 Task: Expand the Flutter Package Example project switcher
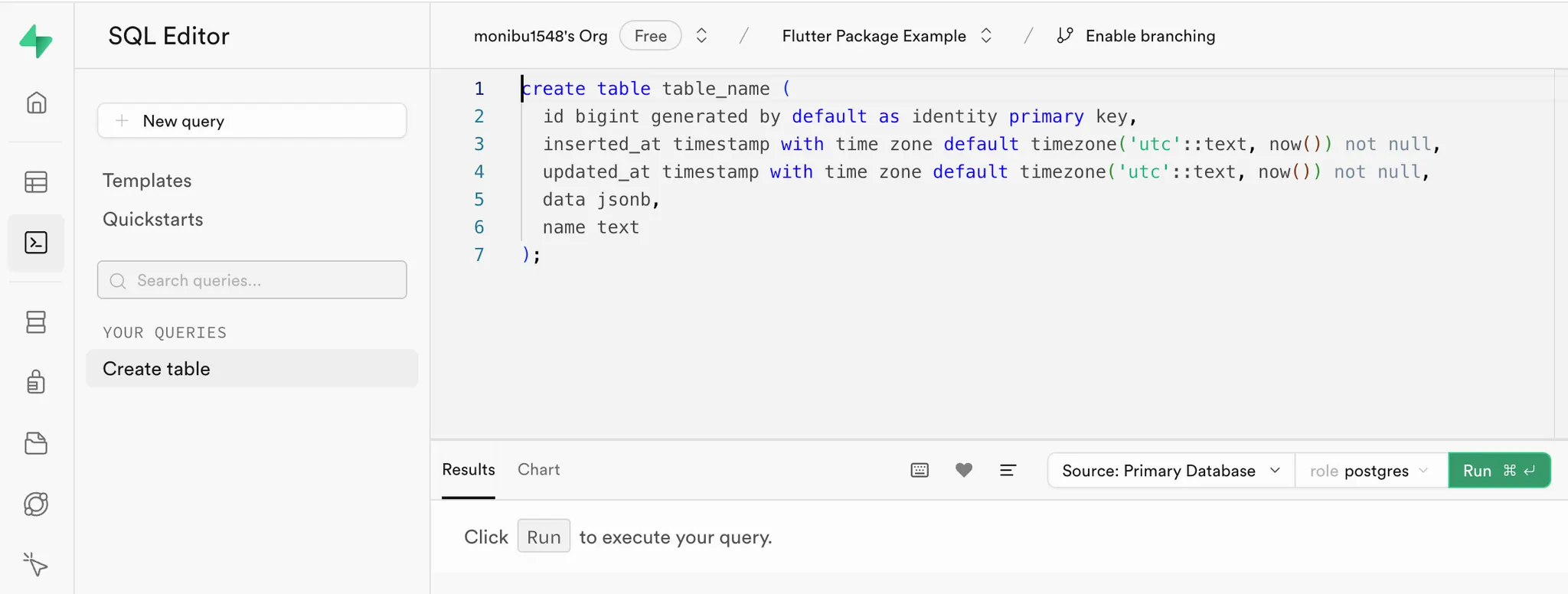(986, 36)
